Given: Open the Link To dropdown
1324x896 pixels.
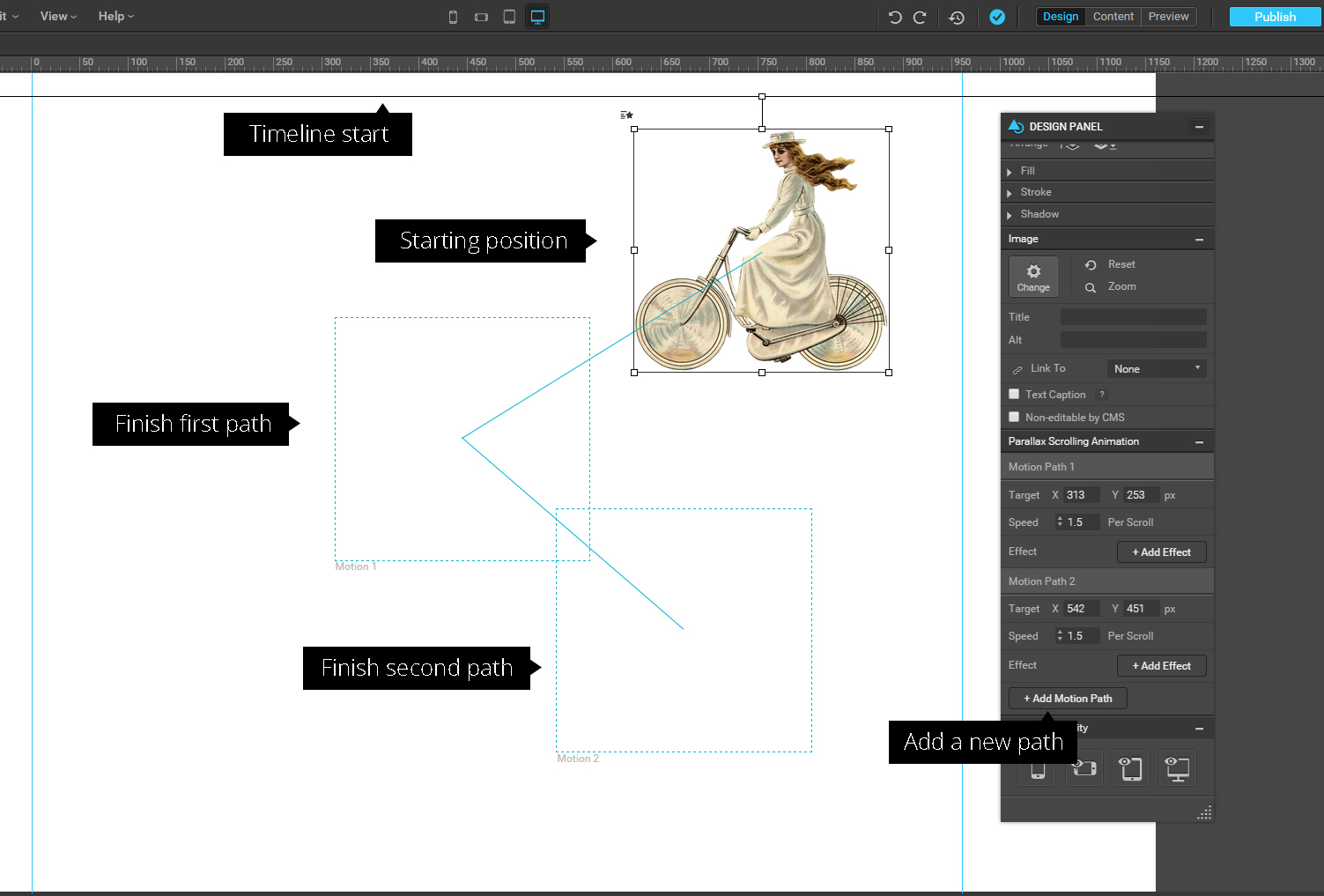Looking at the screenshot, I should pyautogui.click(x=1156, y=369).
